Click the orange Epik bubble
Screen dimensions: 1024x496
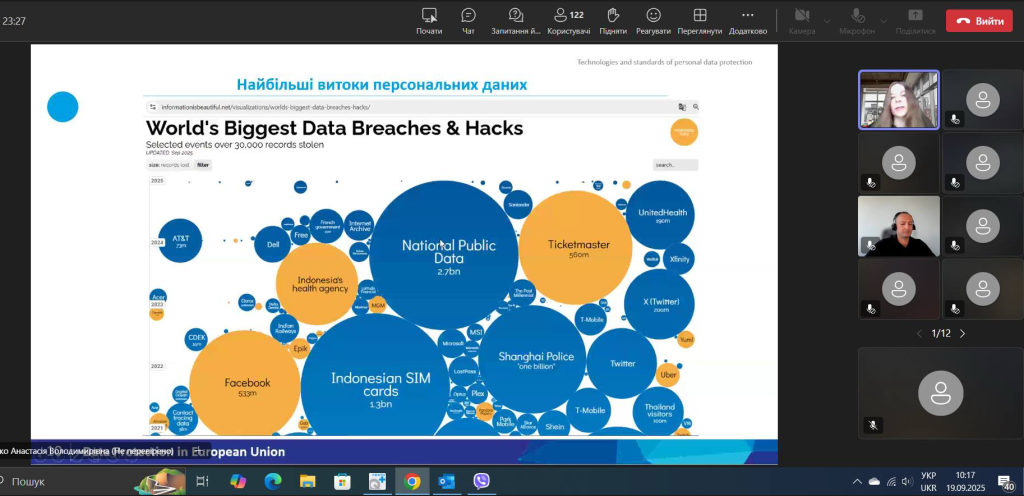pyautogui.click(x=300, y=349)
